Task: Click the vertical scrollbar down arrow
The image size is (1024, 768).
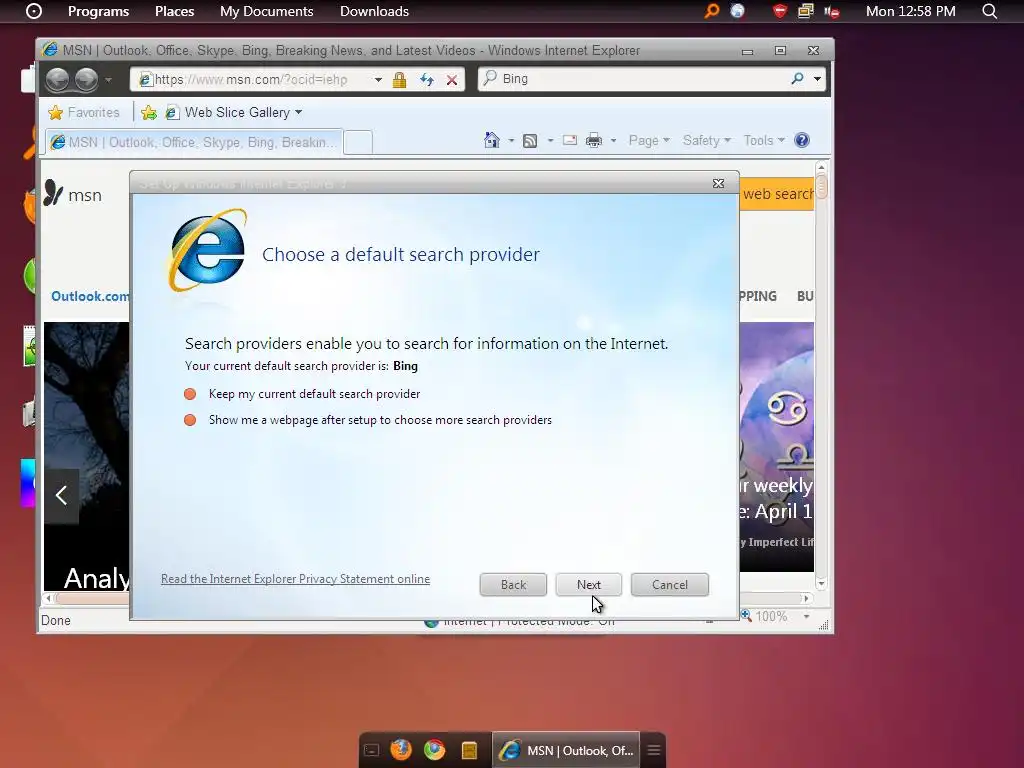Action: click(822, 584)
